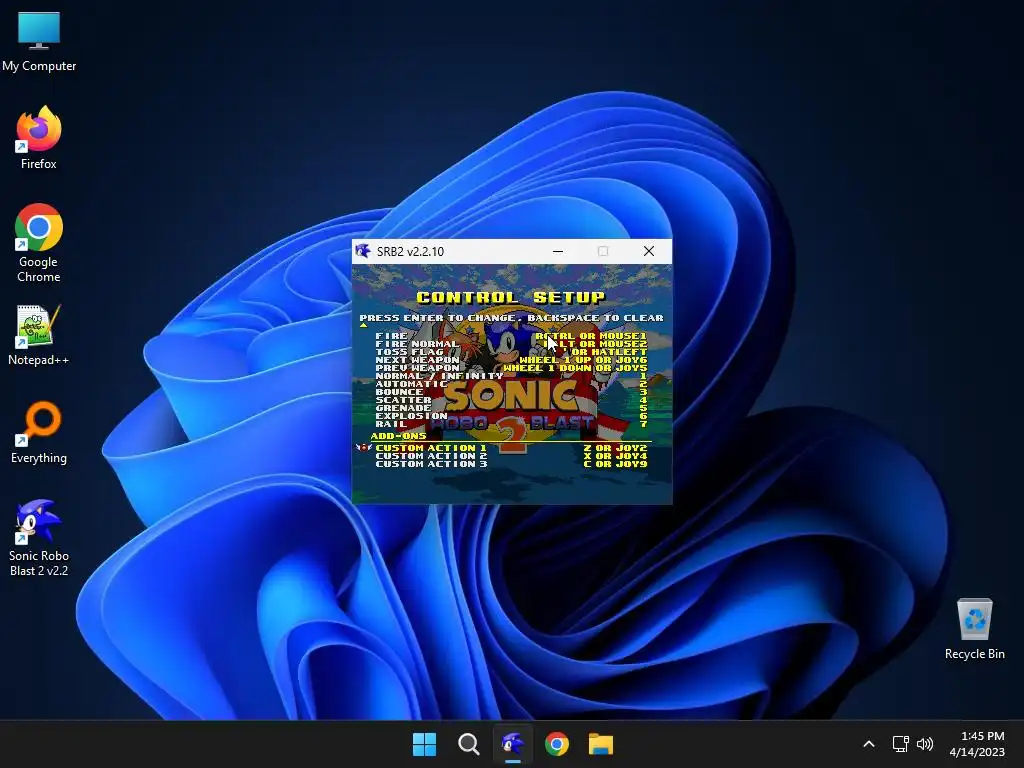Open the Sonic Robo Blast 2 desktop shortcut

click(39, 537)
